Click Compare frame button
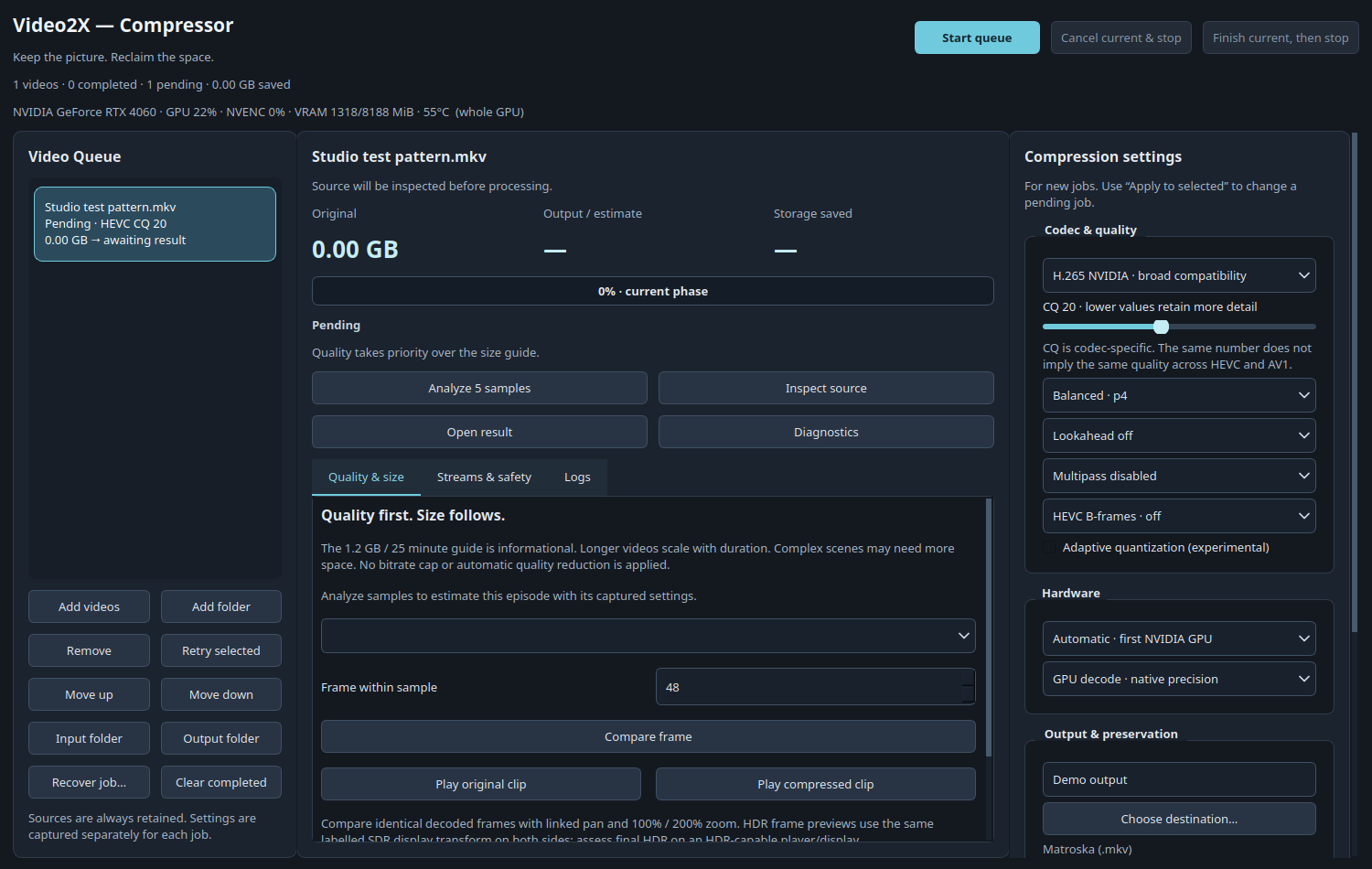The height and width of the screenshot is (869, 1372). pos(648,736)
